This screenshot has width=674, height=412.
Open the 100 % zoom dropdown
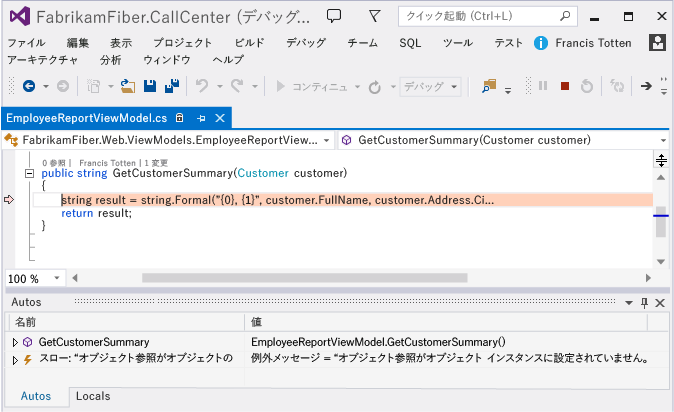[x=57, y=278]
